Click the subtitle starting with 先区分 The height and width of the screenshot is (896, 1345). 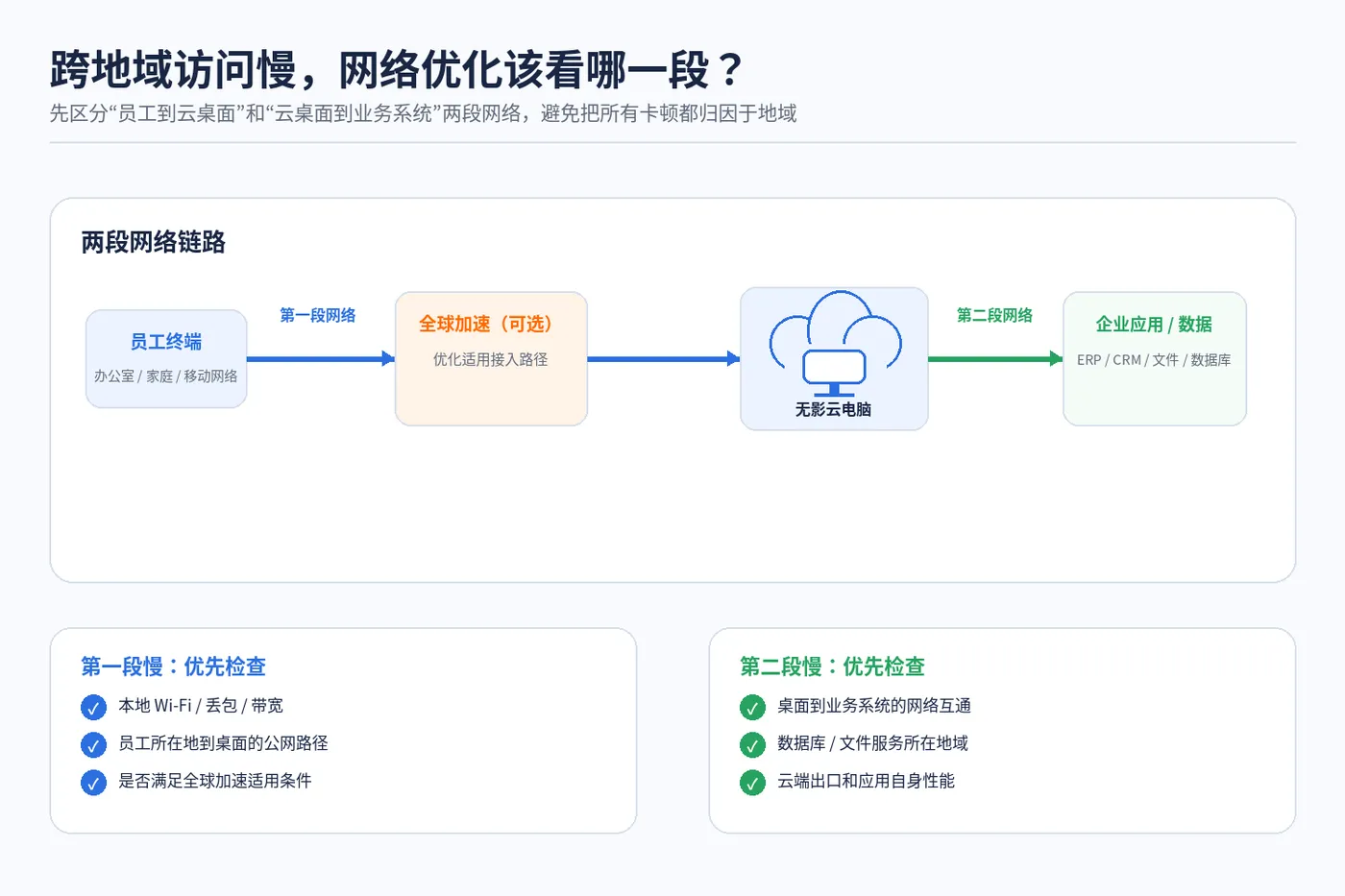pos(424,113)
